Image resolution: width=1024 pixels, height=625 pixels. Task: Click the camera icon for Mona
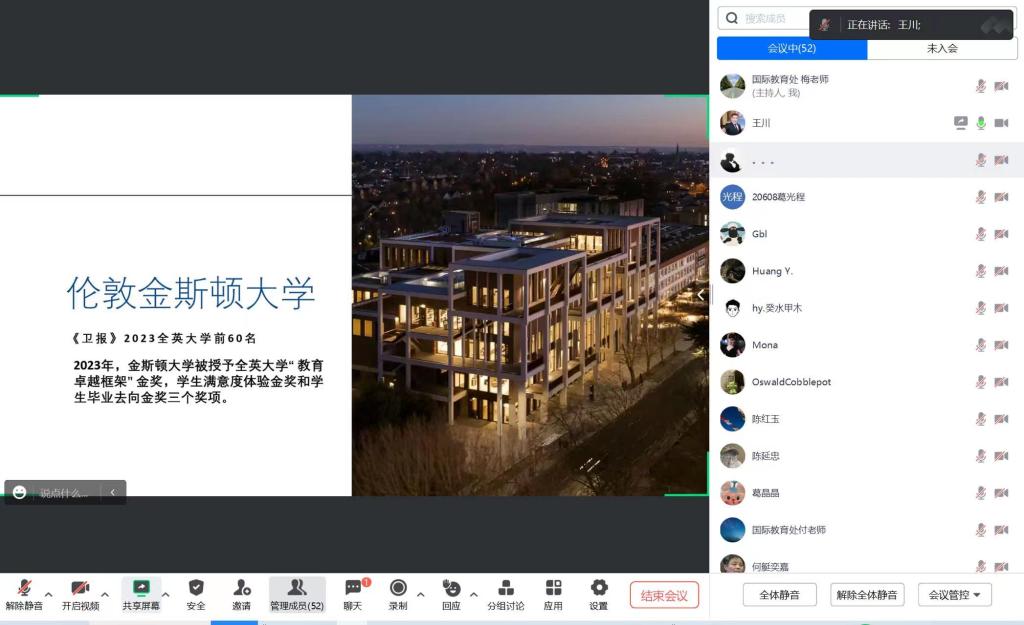point(1001,345)
